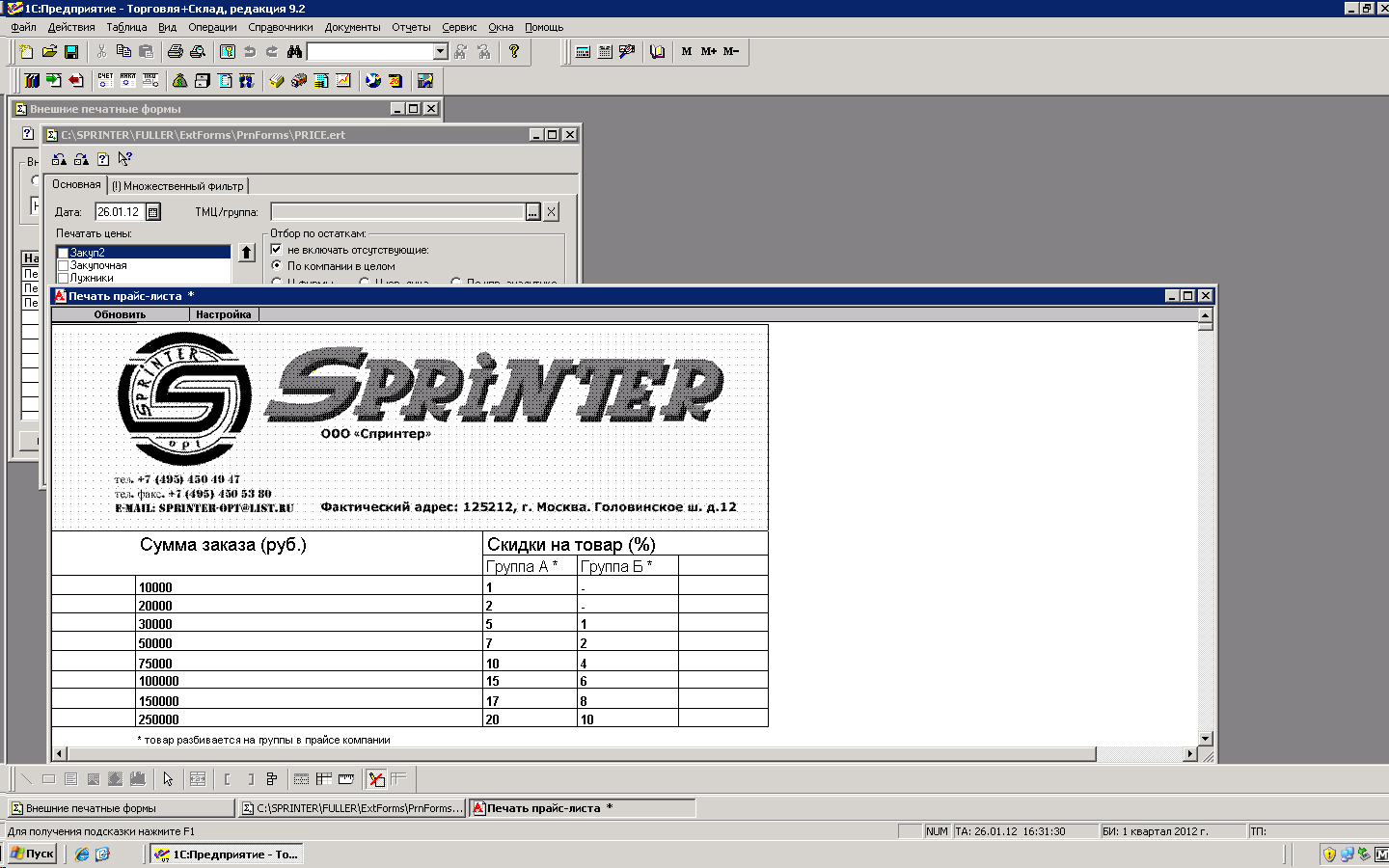
Task: Open the date calendar picker button
Action: point(152,212)
